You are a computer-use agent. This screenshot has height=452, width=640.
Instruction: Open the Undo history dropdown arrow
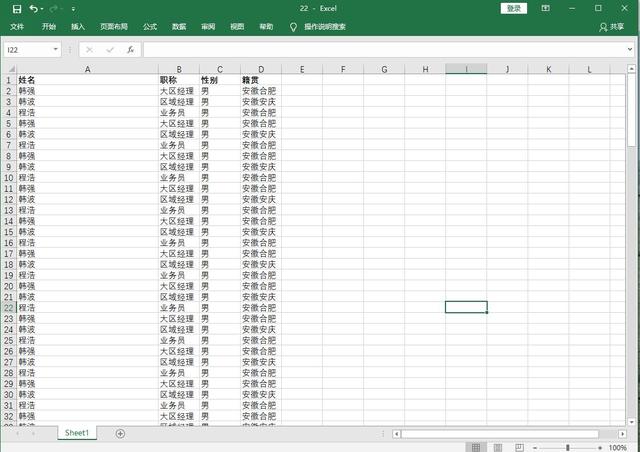[42, 9]
